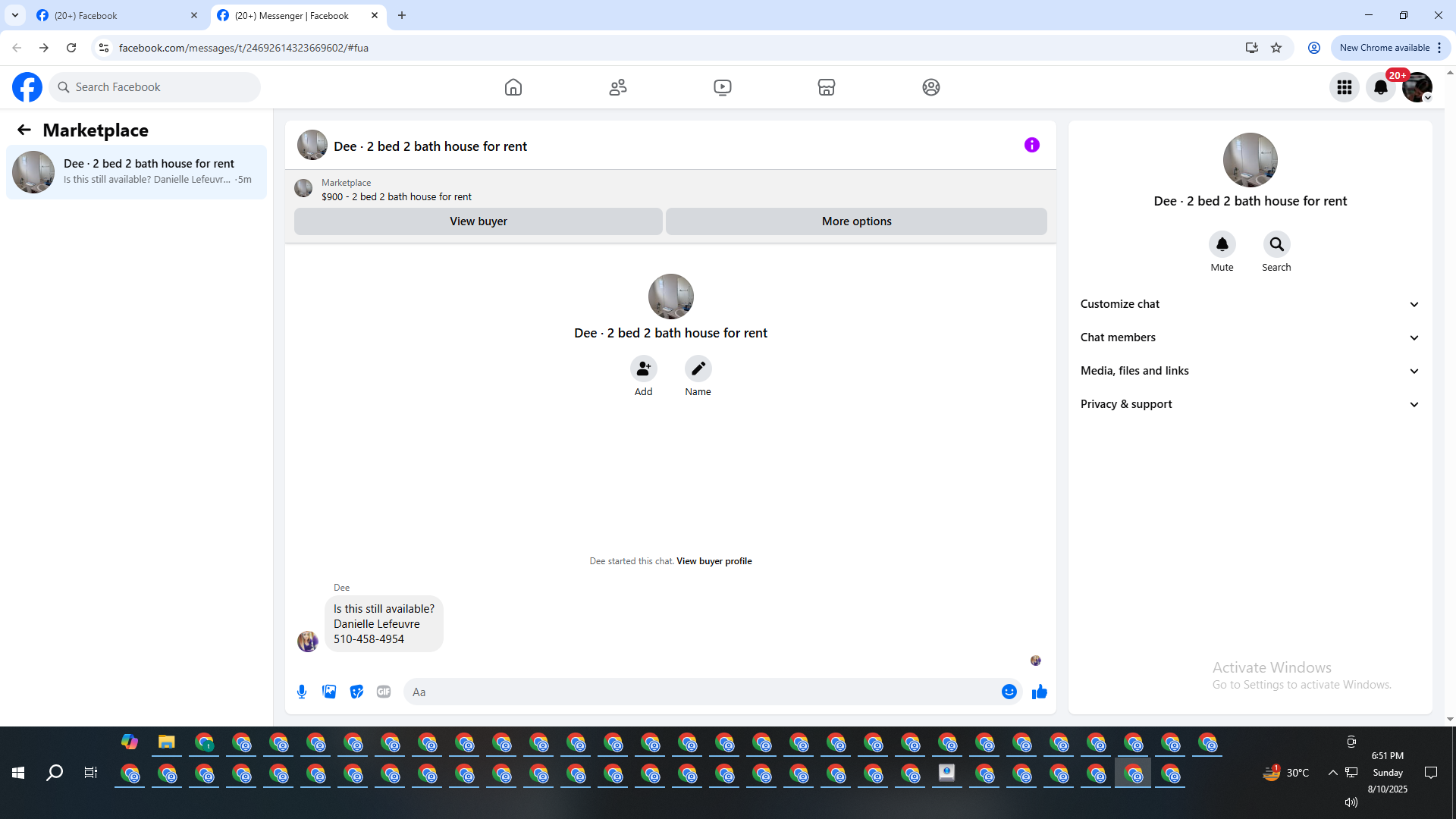The image size is (1456, 819).
Task: Expand Chat members section
Action: (1250, 337)
